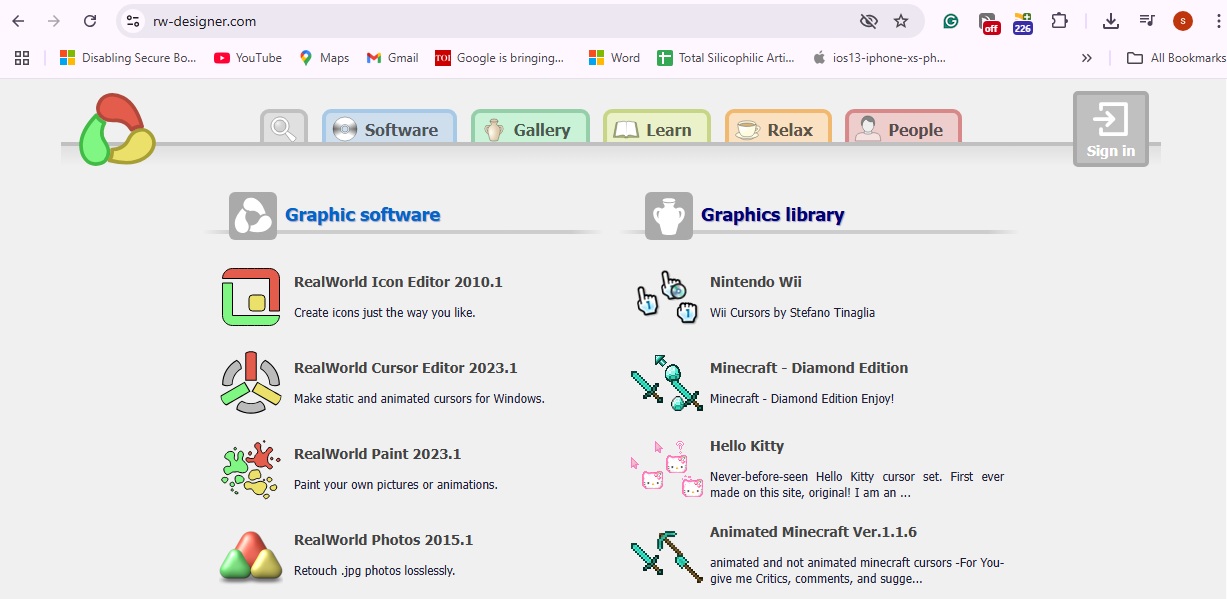Click the extension icon showing 226 badge
Image resolution: width=1227 pixels, height=599 pixels.
point(1022,22)
